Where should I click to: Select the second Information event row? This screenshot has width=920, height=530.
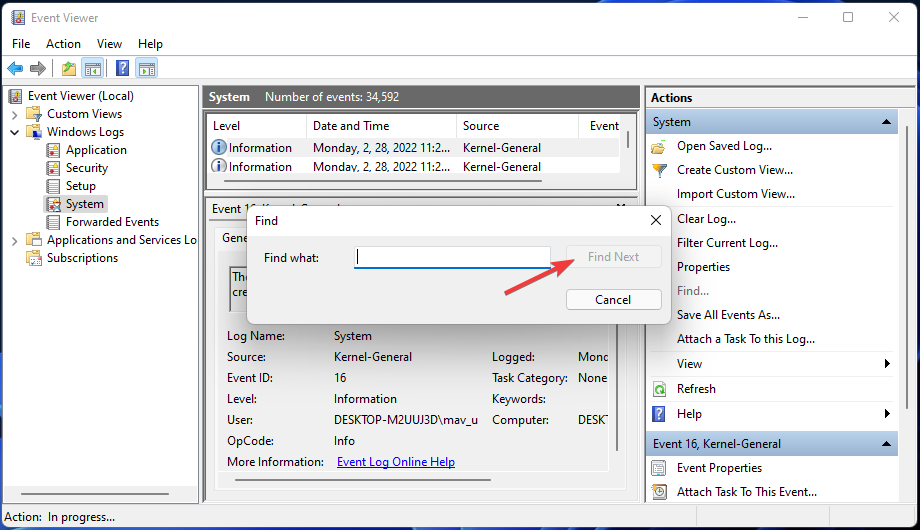click(414, 166)
